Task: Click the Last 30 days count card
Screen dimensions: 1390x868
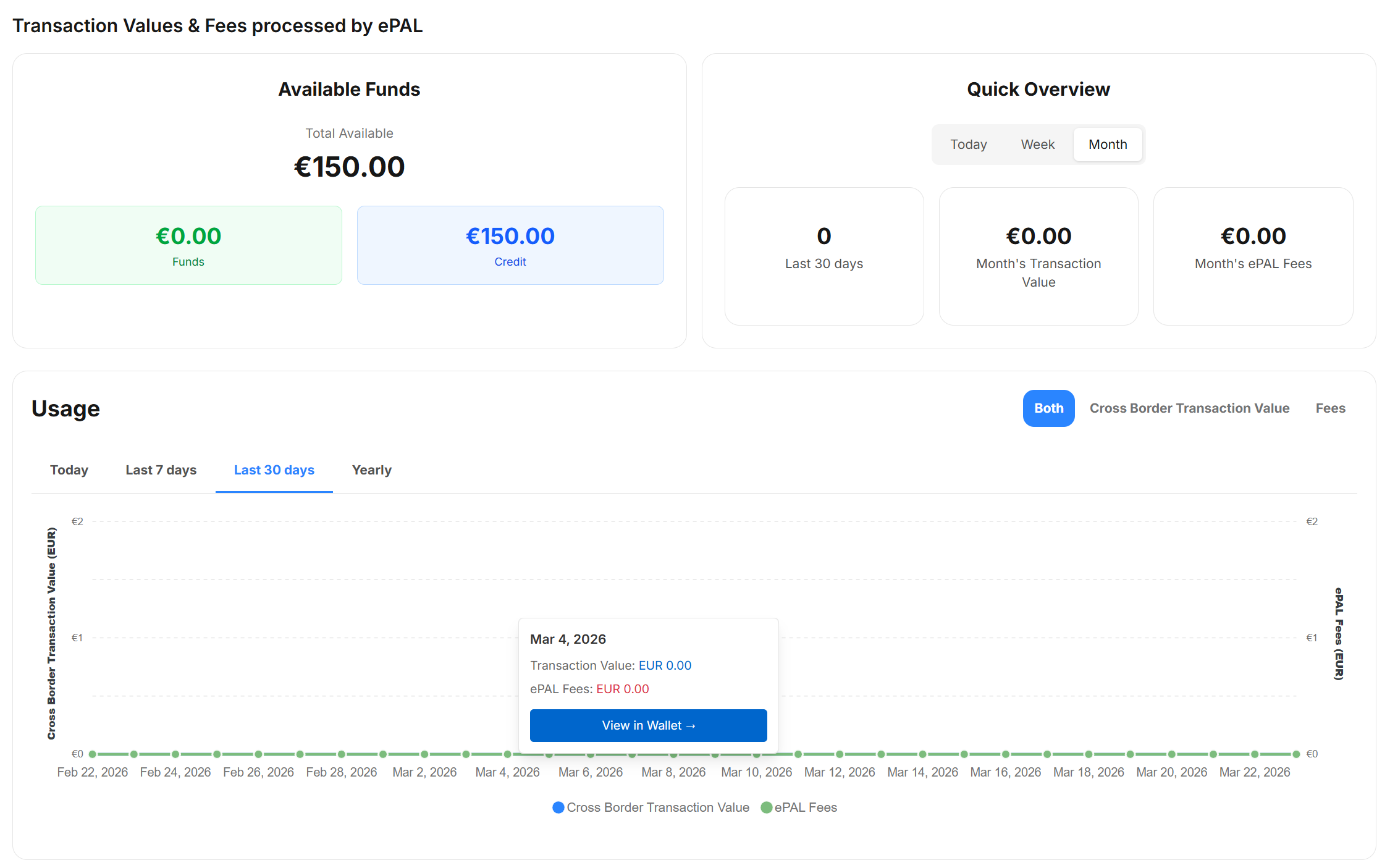Action: coord(824,256)
